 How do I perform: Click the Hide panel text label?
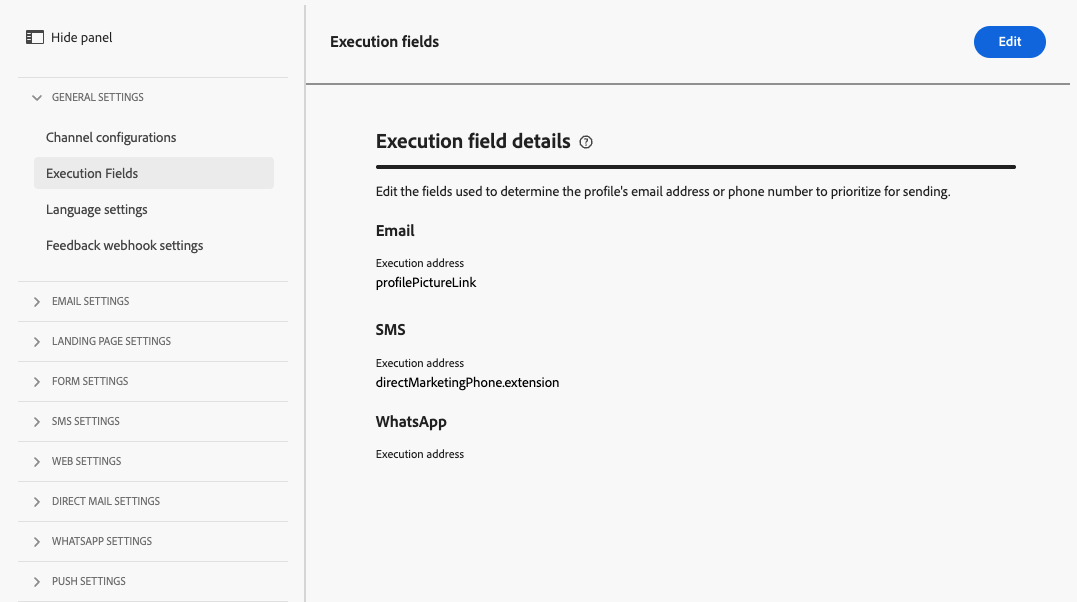pyautogui.click(x=82, y=38)
